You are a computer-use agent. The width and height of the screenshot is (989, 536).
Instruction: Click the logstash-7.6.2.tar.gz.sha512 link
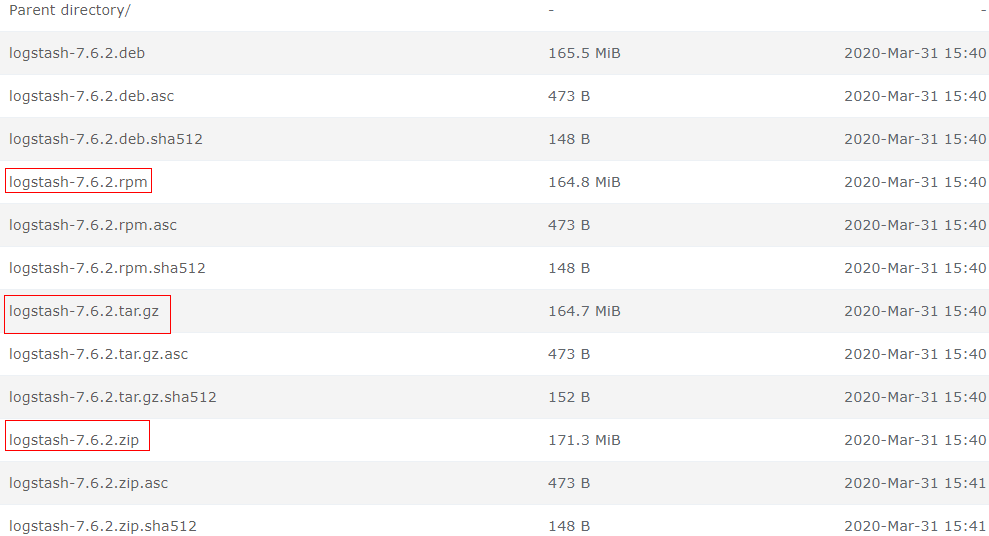click(113, 397)
